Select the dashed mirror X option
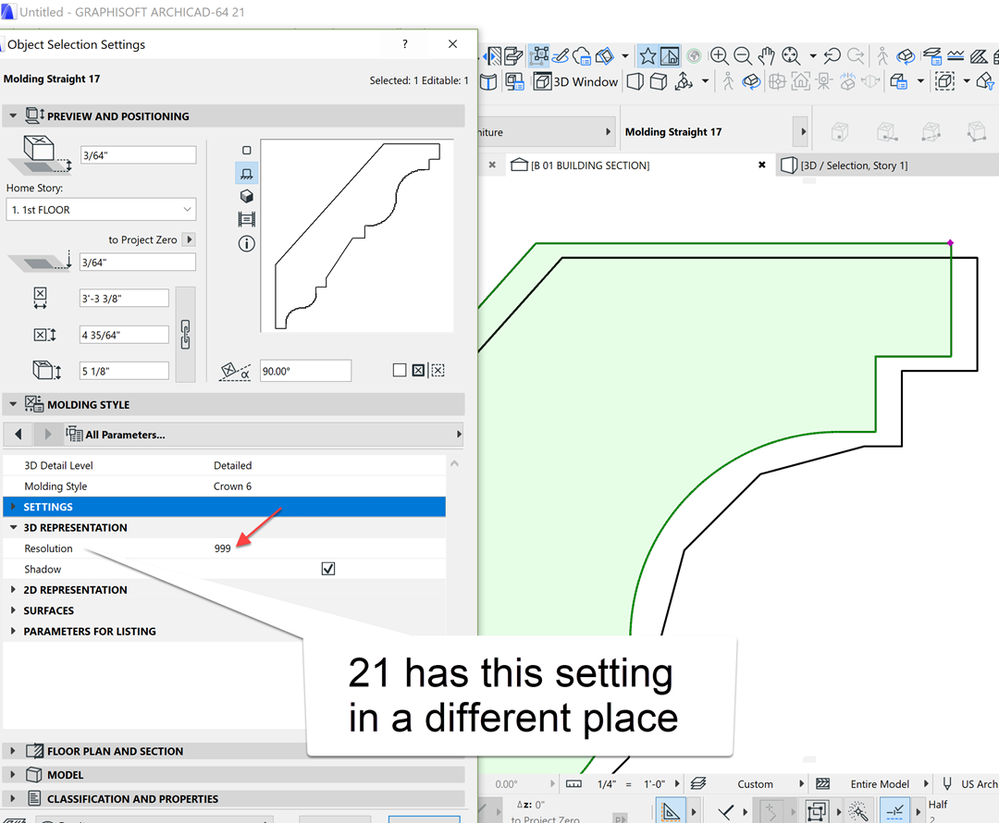The height and width of the screenshot is (823, 999). pos(438,370)
